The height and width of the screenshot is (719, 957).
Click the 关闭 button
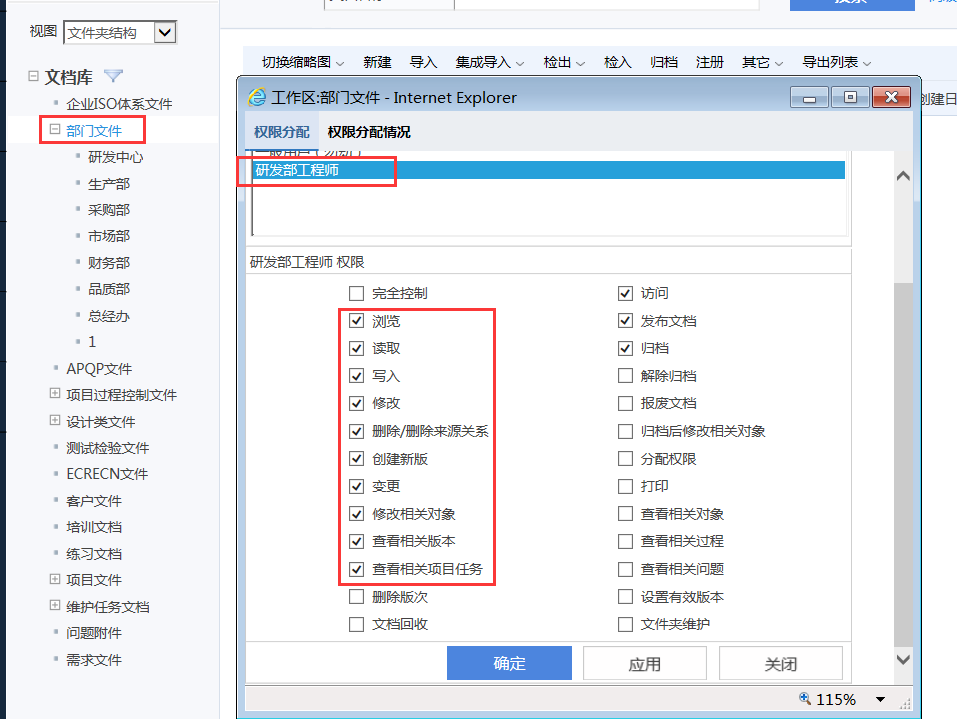coord(781,663)
